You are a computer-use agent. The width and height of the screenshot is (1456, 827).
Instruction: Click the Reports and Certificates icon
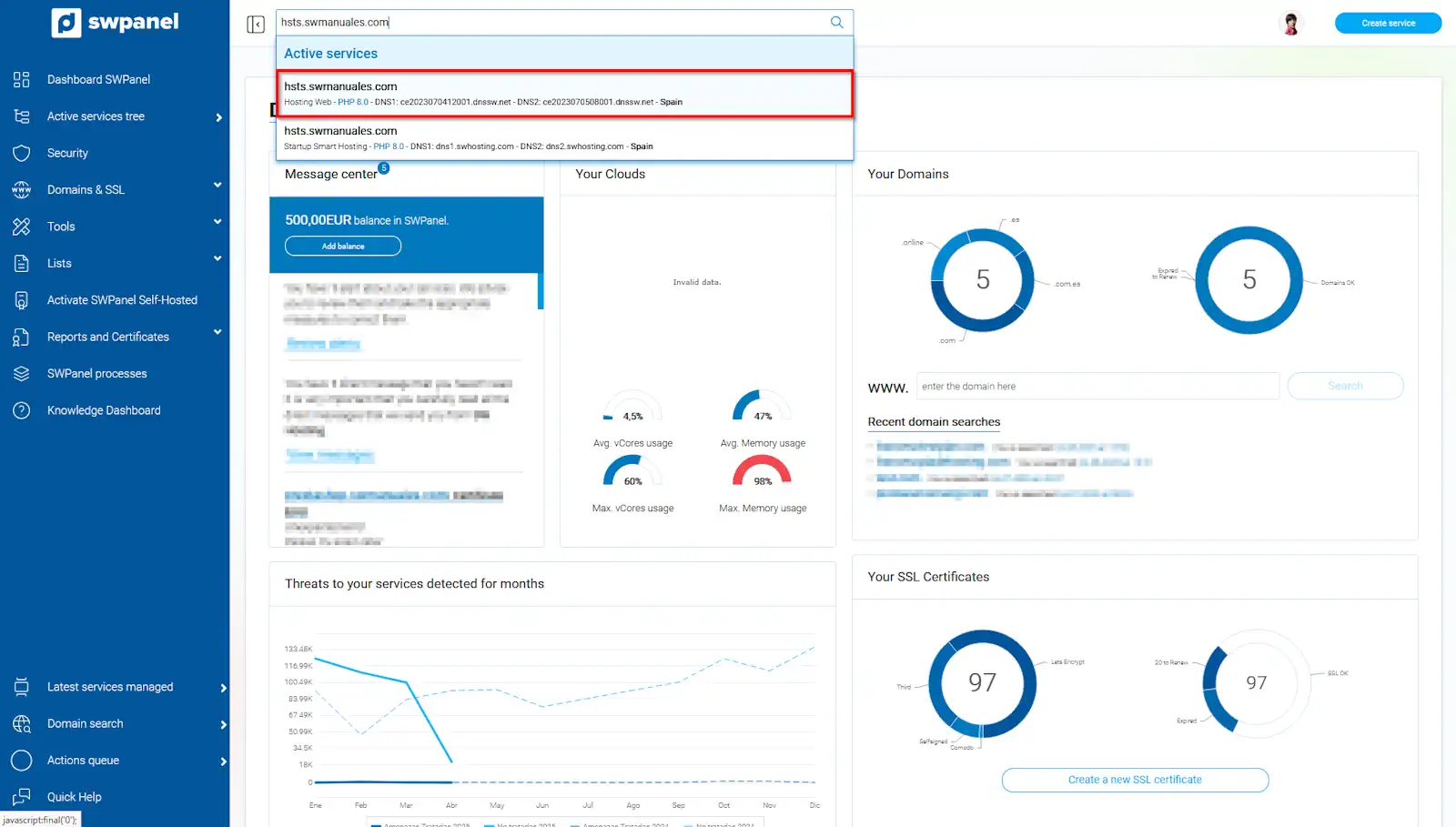pyautogui.click(x=22, y=338)
